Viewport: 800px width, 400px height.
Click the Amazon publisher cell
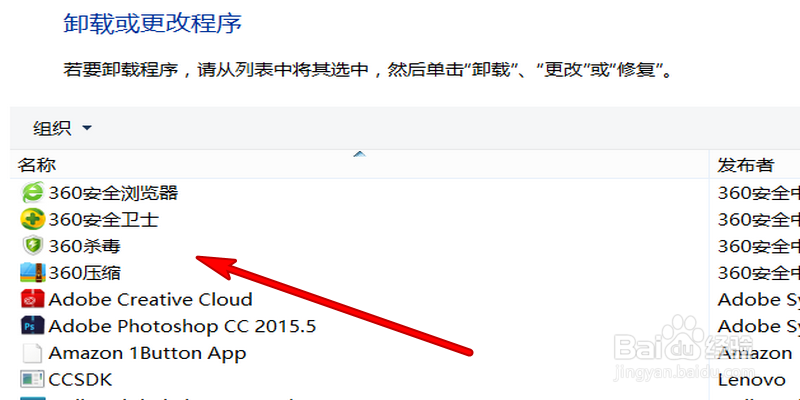pos(755,353)
